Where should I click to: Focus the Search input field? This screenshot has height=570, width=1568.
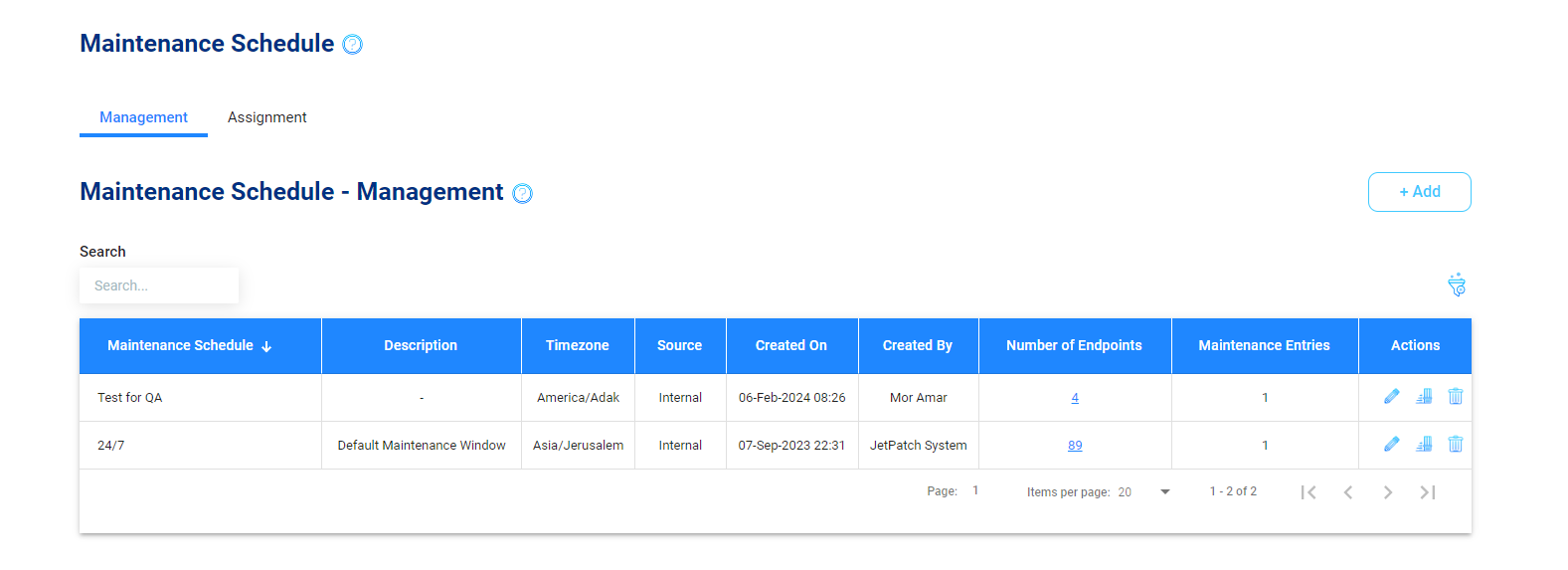tap(159, 285)
